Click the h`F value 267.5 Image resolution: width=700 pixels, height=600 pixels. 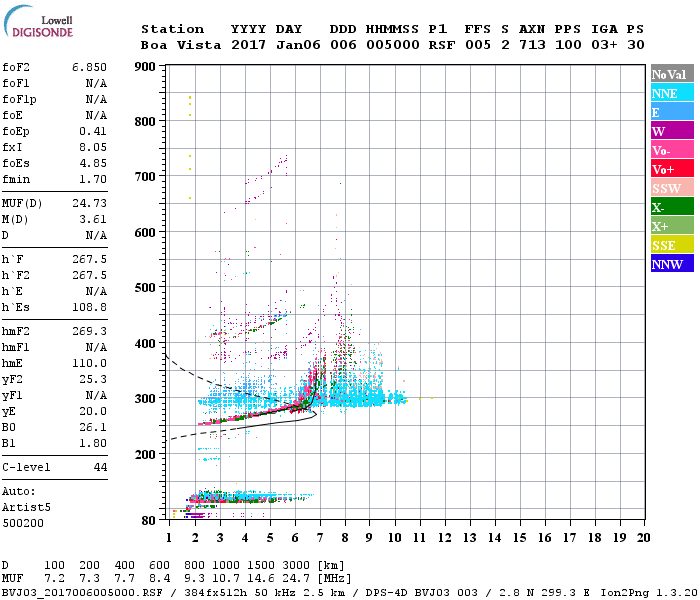point(90,259)
